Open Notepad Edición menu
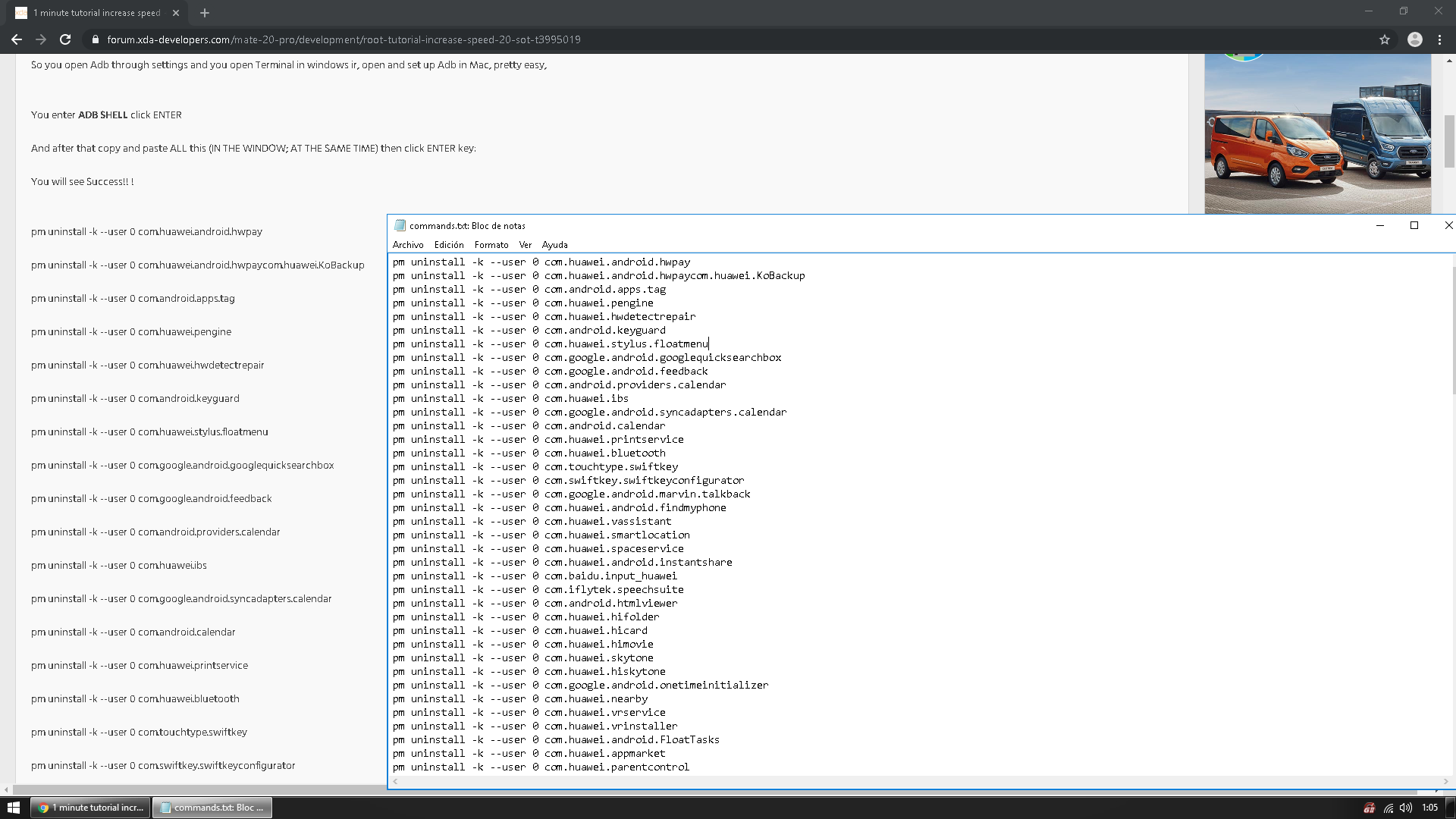The image size is (1456, 819). click(x=449, y=245)
